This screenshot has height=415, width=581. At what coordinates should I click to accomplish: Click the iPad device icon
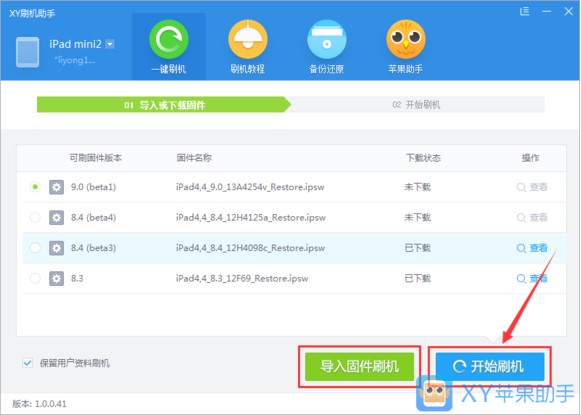[27, 52]
